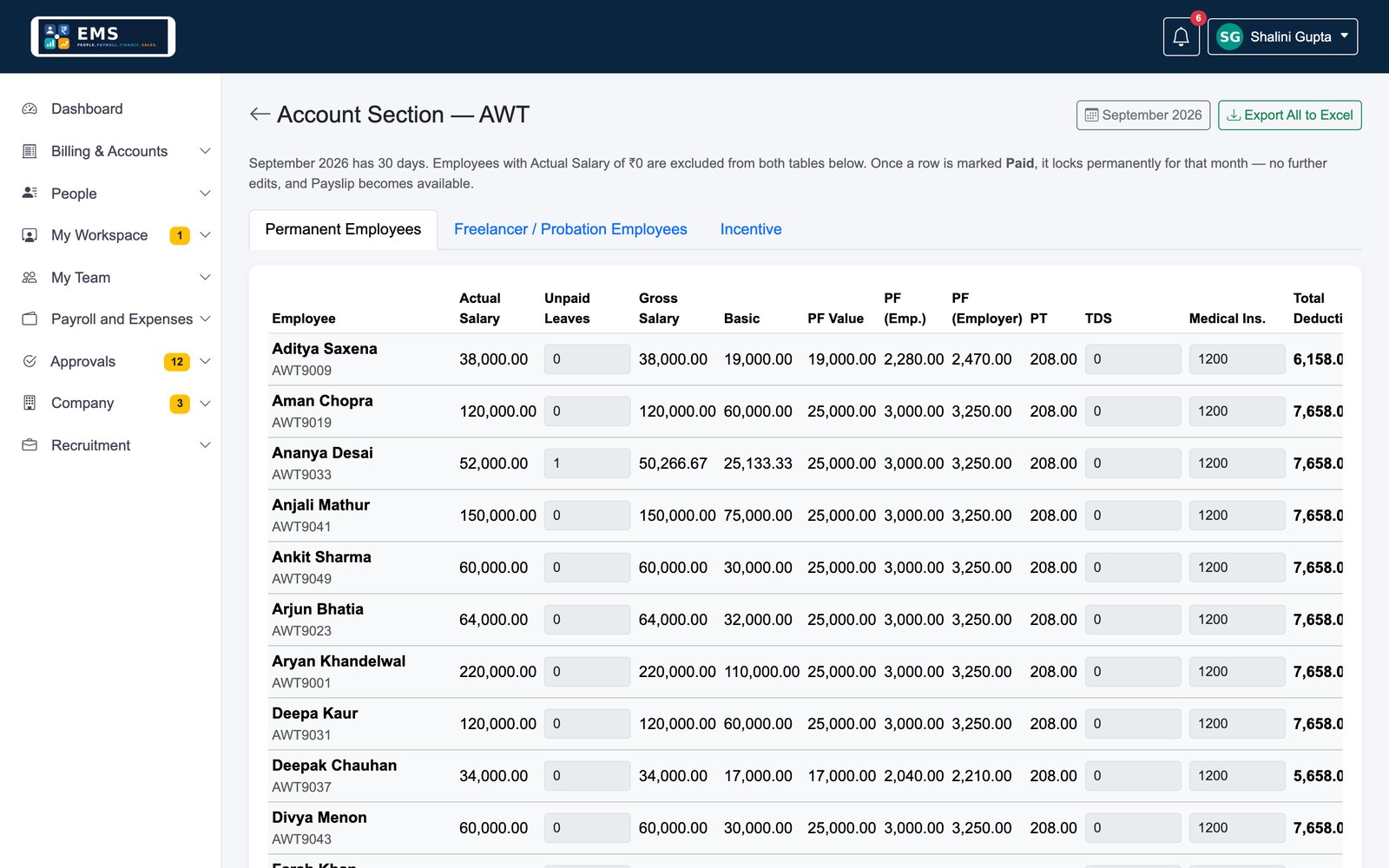Click the EMS logo

[103, 36]
